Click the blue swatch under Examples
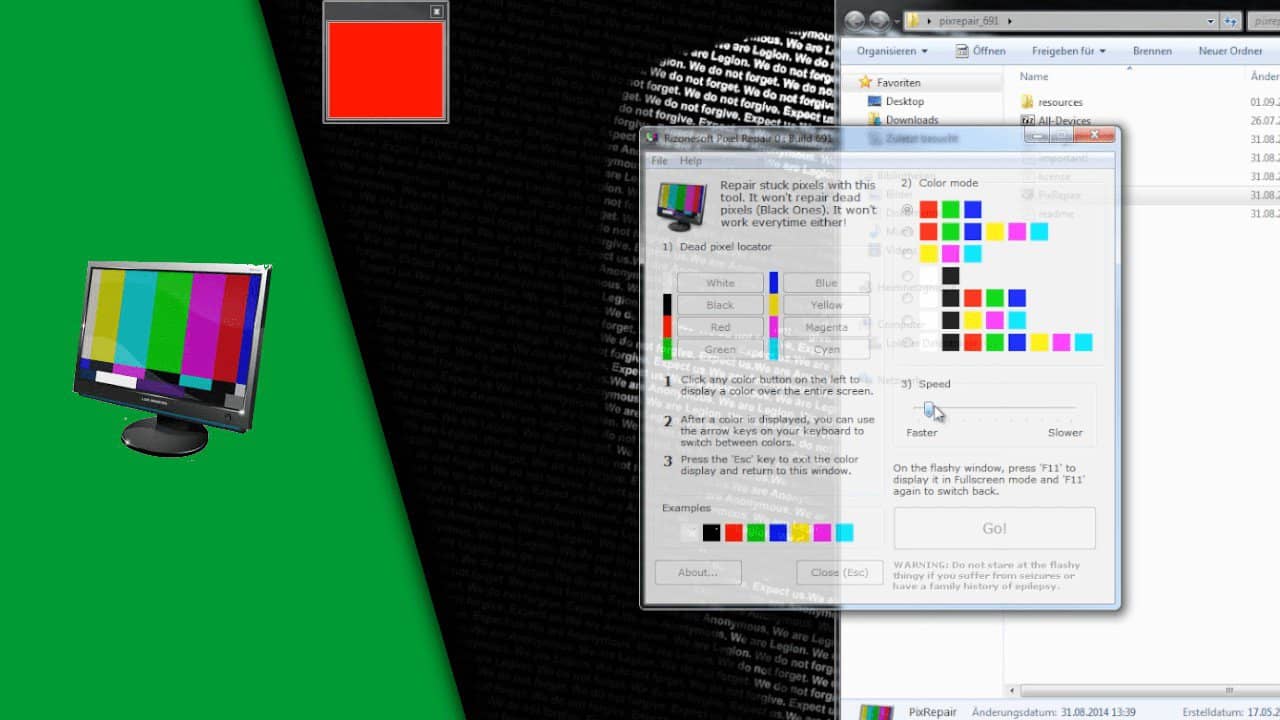This screenshot has width=1280, height=720. click(778, 533)
